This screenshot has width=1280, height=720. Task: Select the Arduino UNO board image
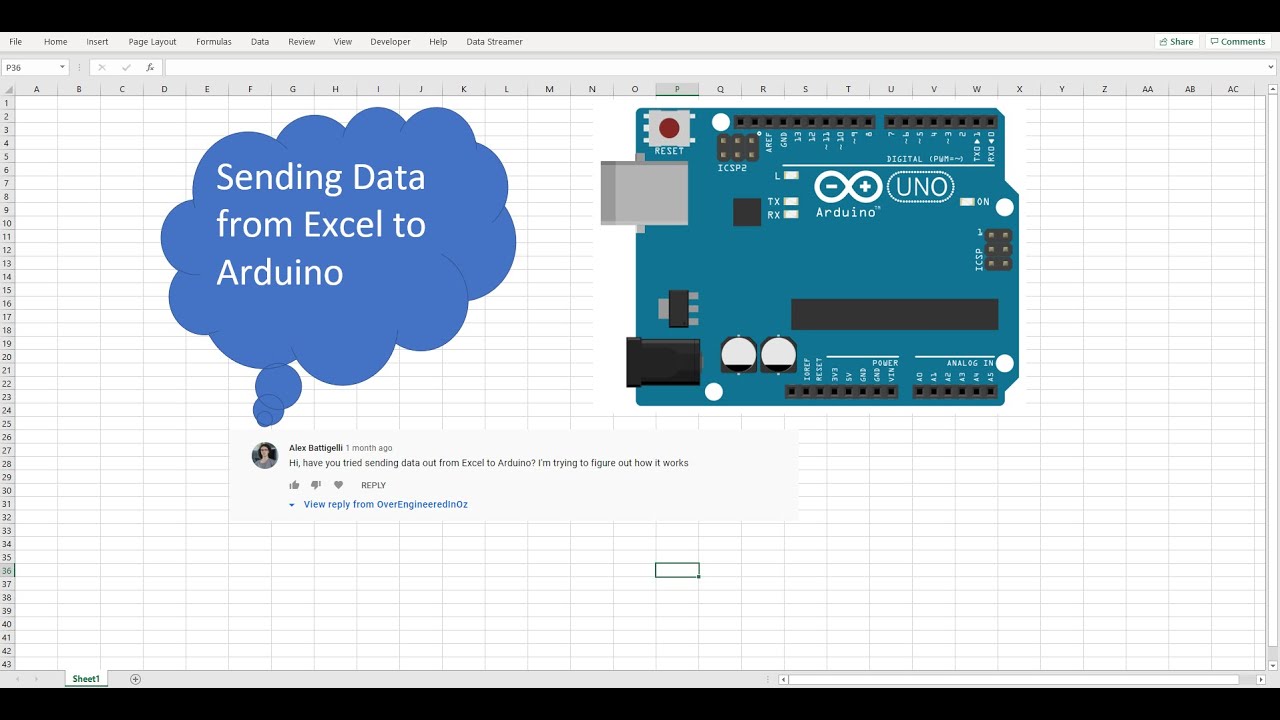[x=810, y=257]
